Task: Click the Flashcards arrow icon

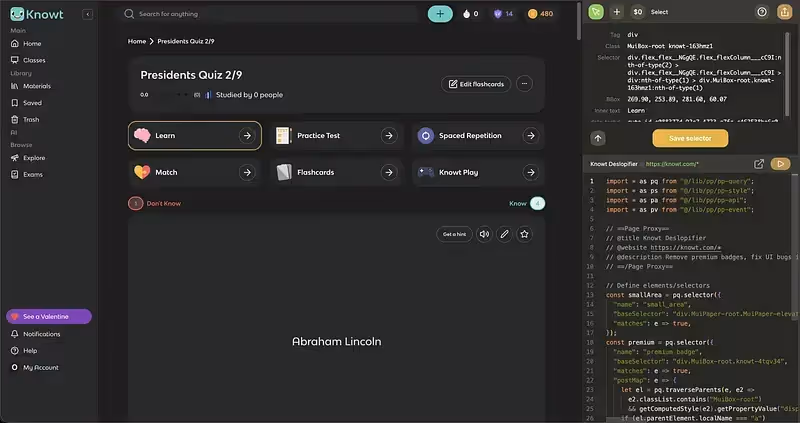Action: click(389, 172)
